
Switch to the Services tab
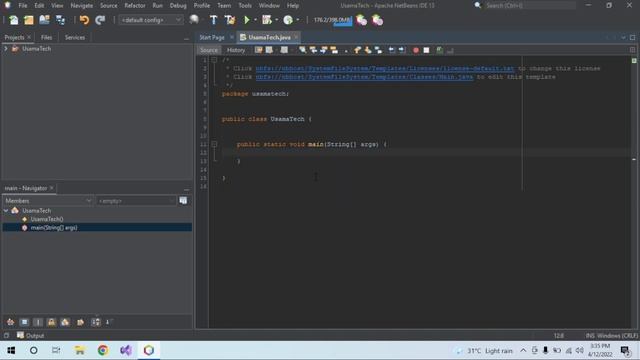click(75, 37)
